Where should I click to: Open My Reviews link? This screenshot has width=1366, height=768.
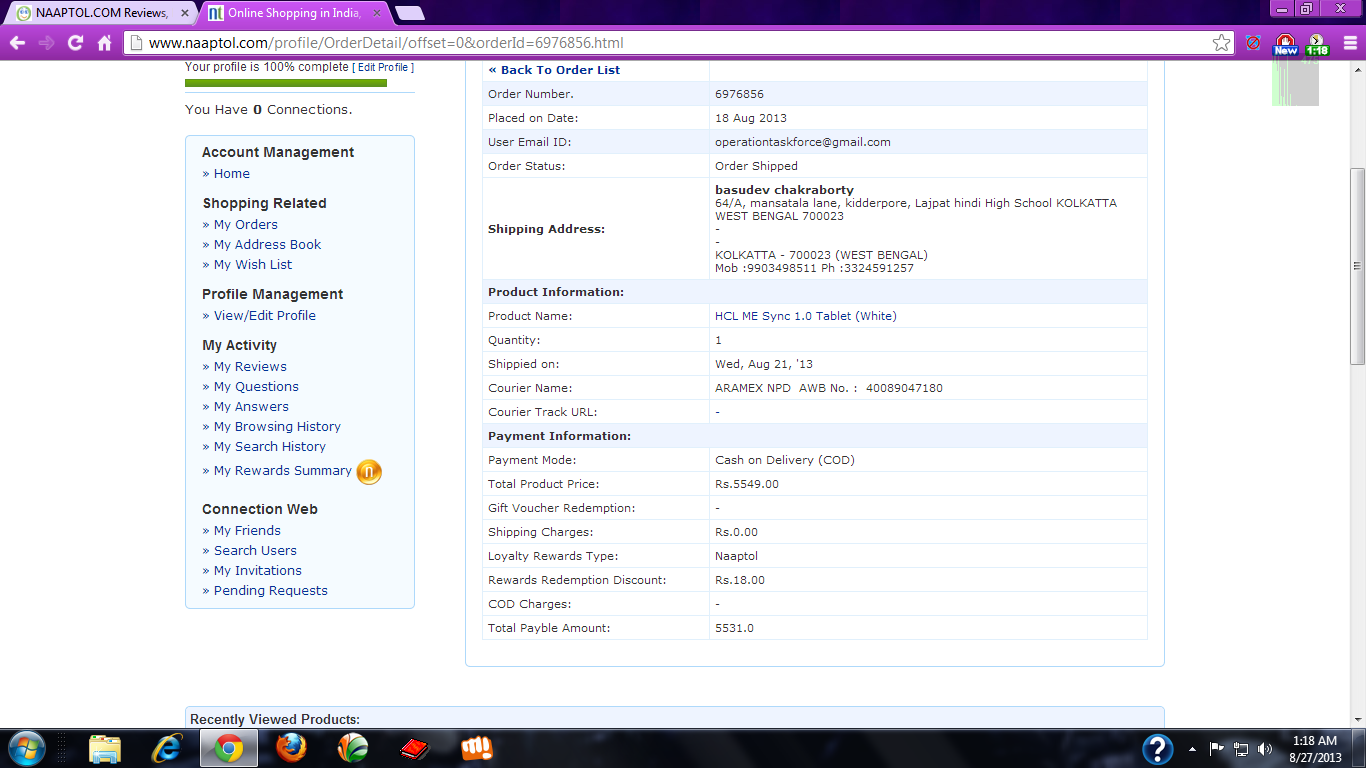click(250, 367)
